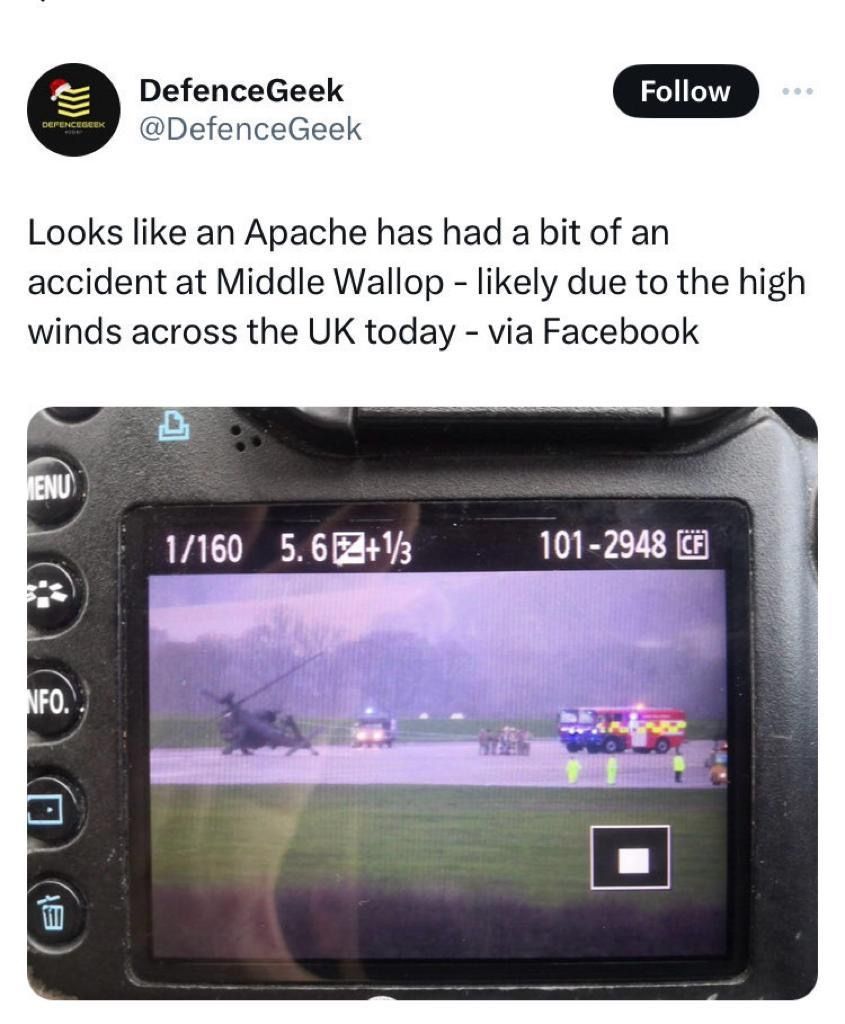Screen dimensions: 845x1024
Task: Click the exposure compensation +1/3 icon
Action: click(x=372, y=548)
